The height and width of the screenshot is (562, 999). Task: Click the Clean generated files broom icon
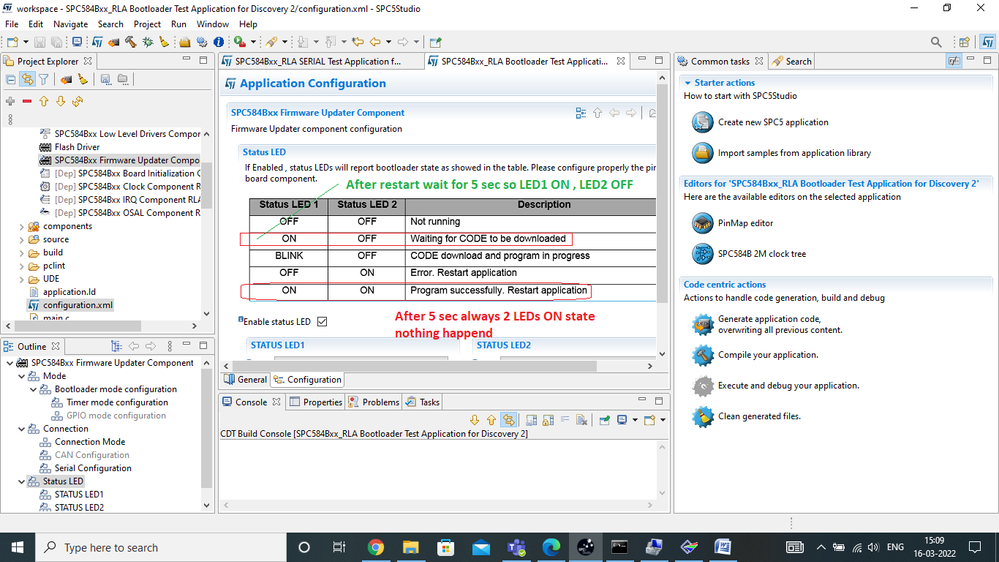702,416
